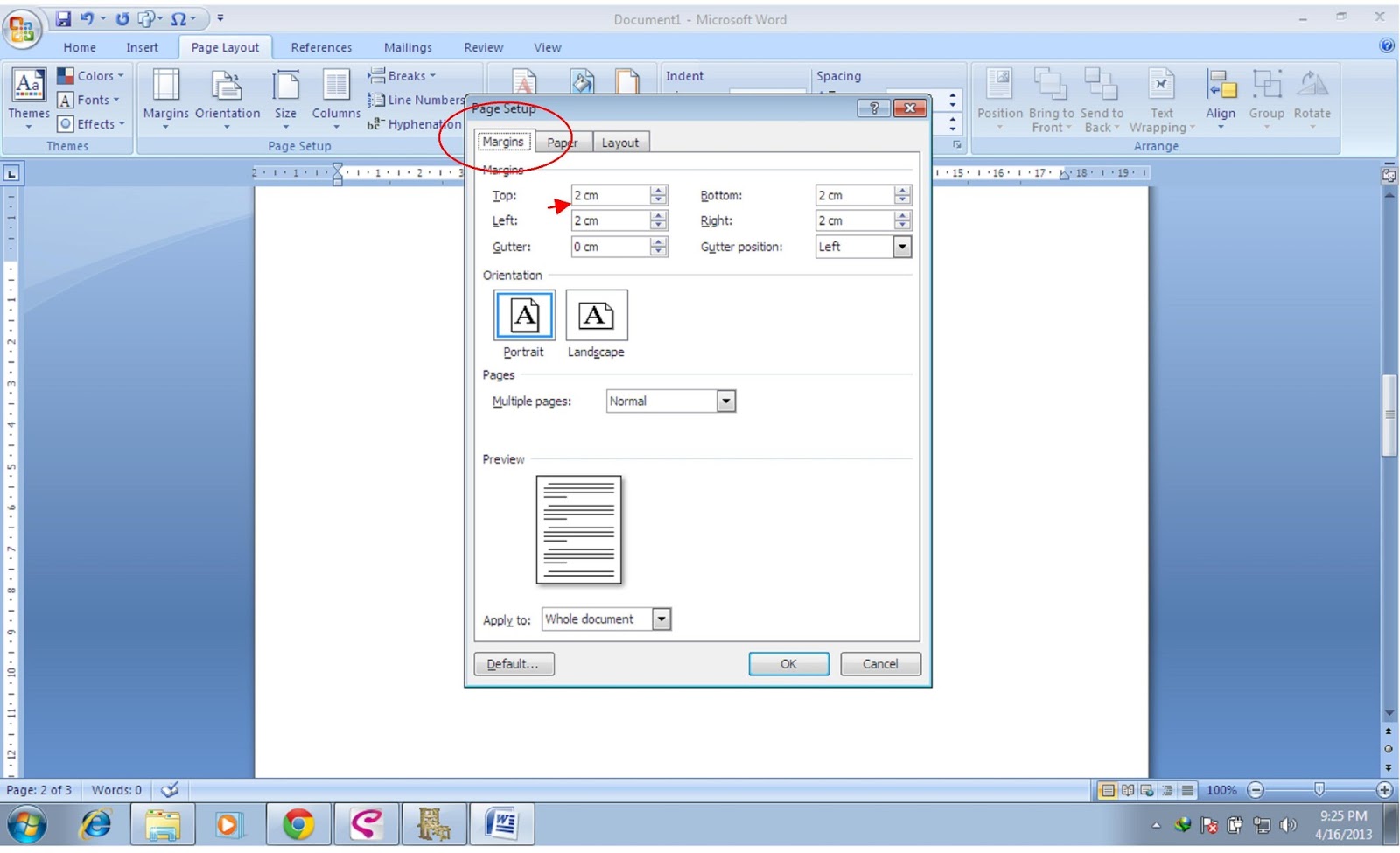
Task: Click the Right margin input field
Action: 855,220
